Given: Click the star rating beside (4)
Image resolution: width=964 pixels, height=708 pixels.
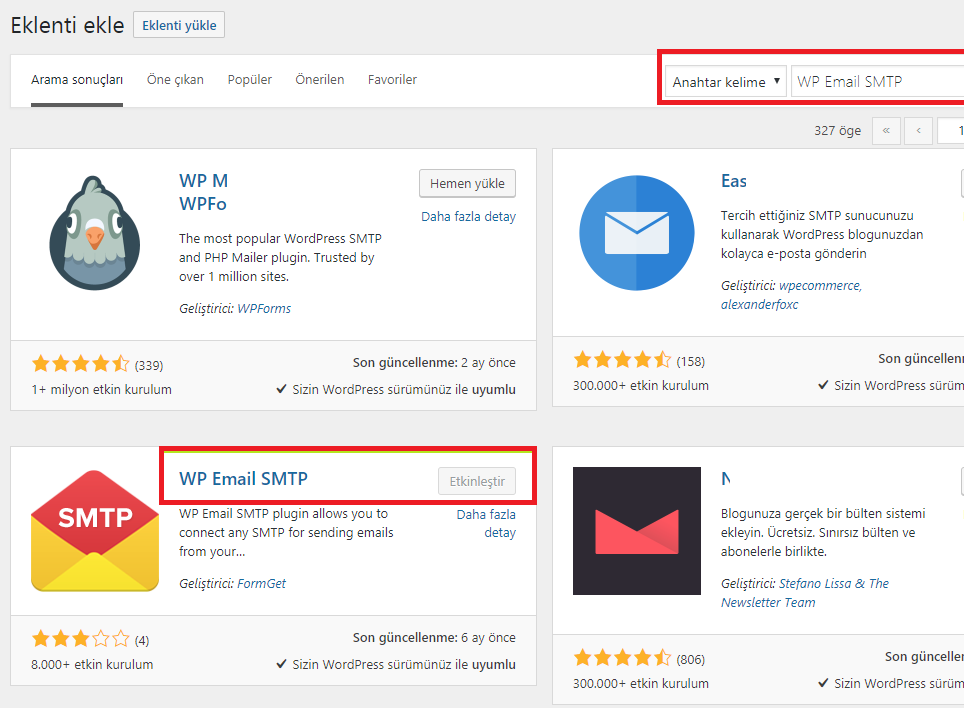Looking at the screenshot, I should click(x=81, y=640).
